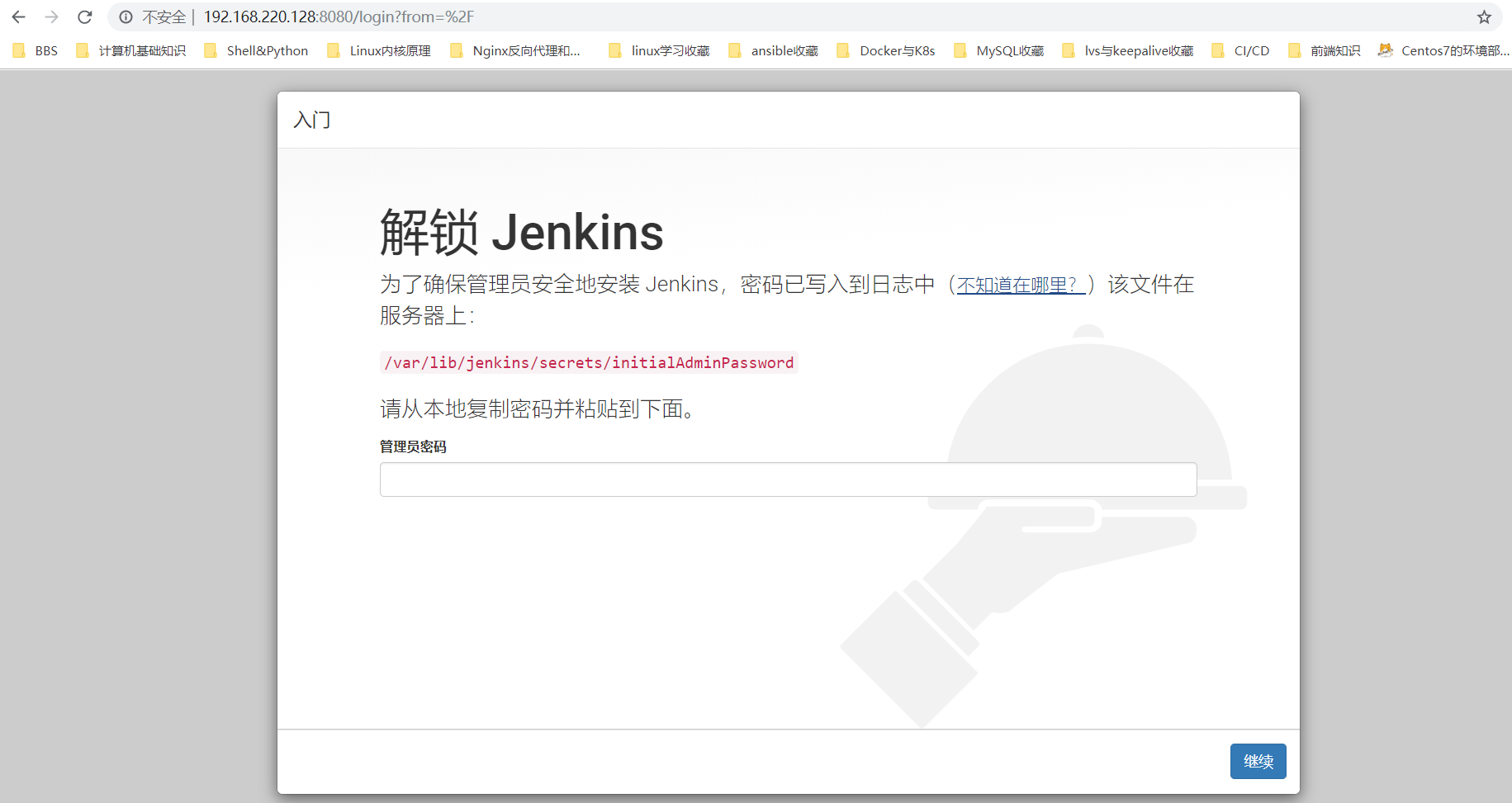
Task: Click the 请从本地复制密码并粘贴到下面 text
Action: (x=537, y=409)
